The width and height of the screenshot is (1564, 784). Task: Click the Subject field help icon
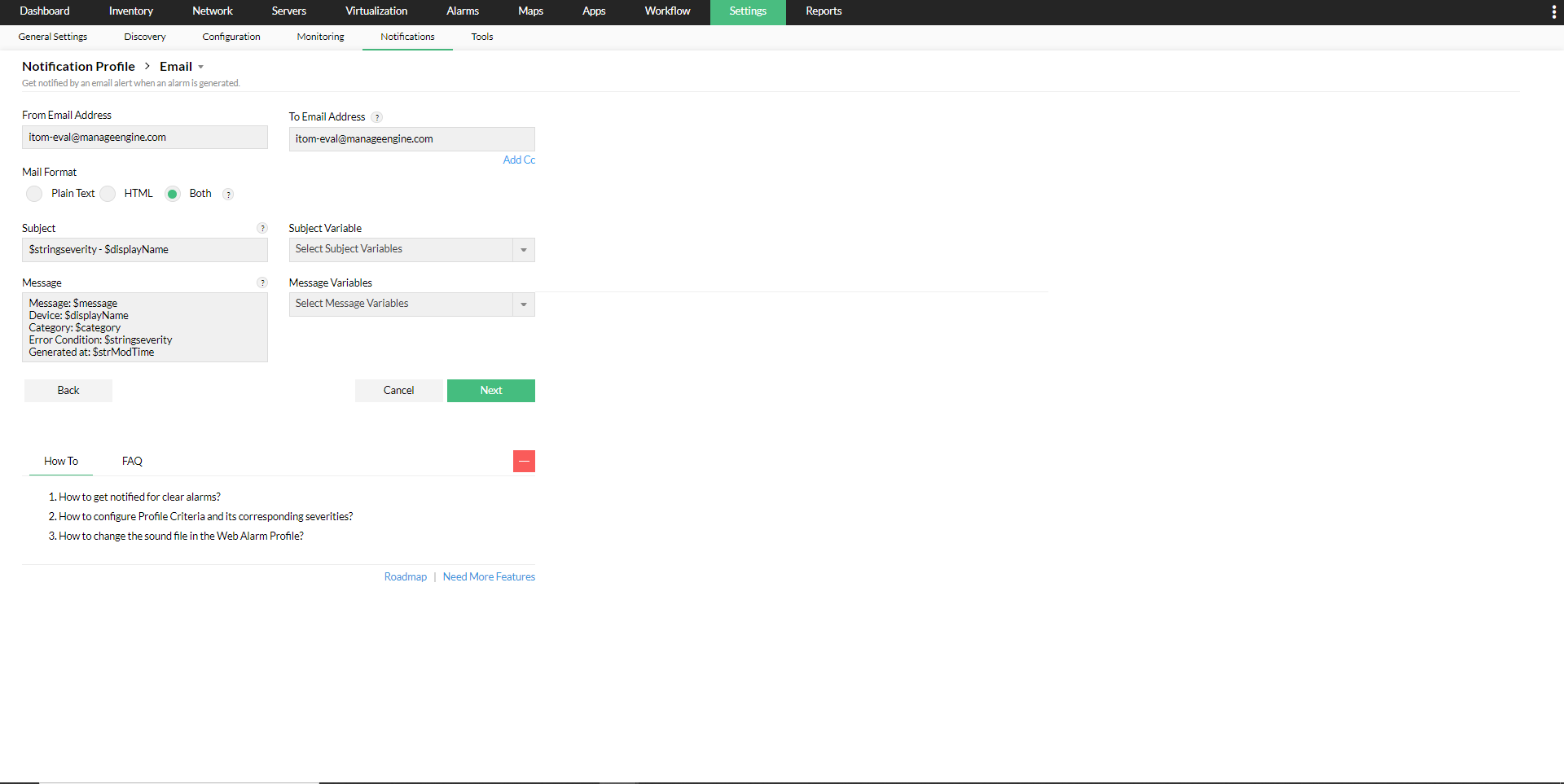click(x=262, y=229)
